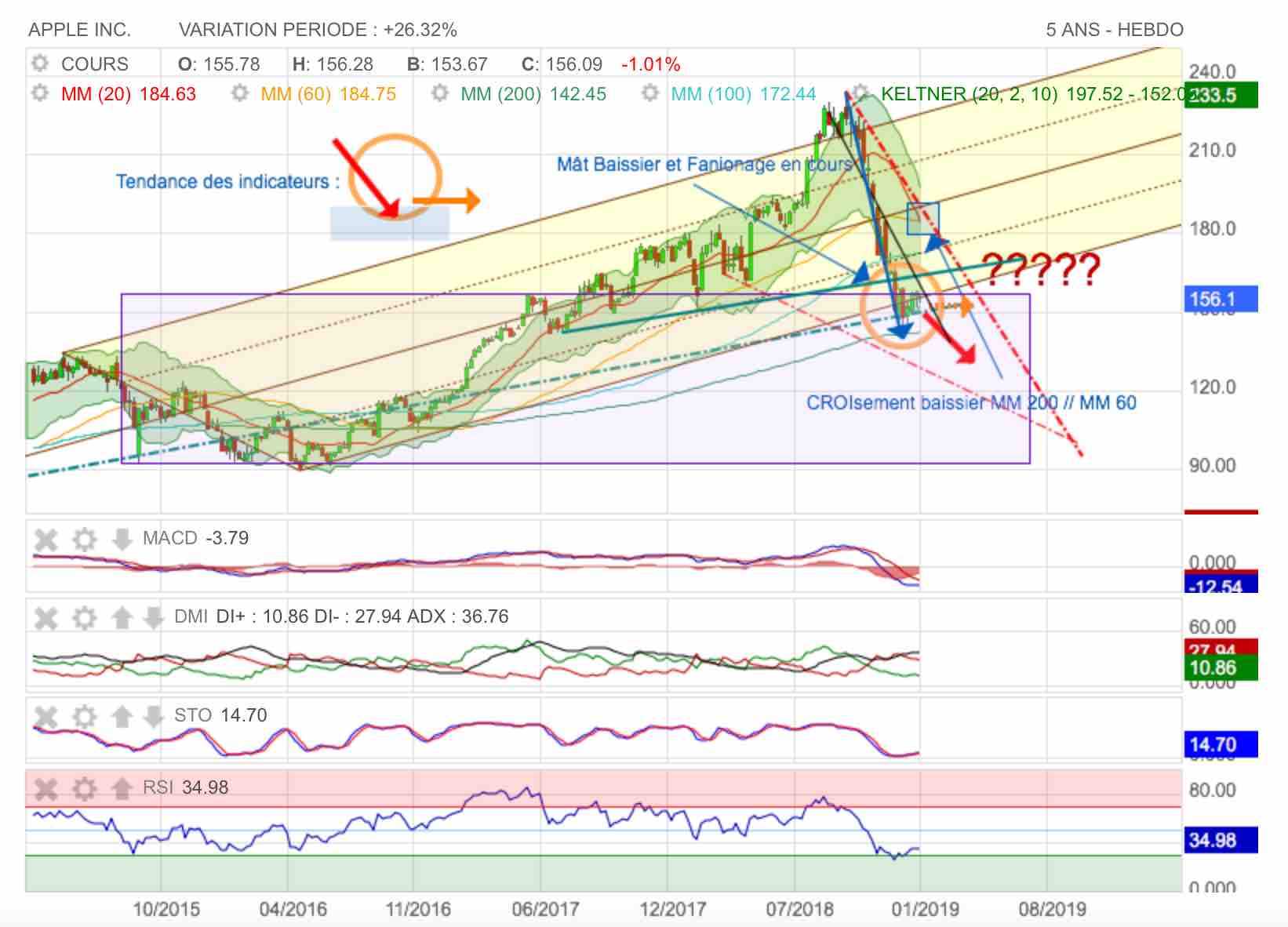
Task: Click the APPLE INC. title
Action: click(80, 30)
